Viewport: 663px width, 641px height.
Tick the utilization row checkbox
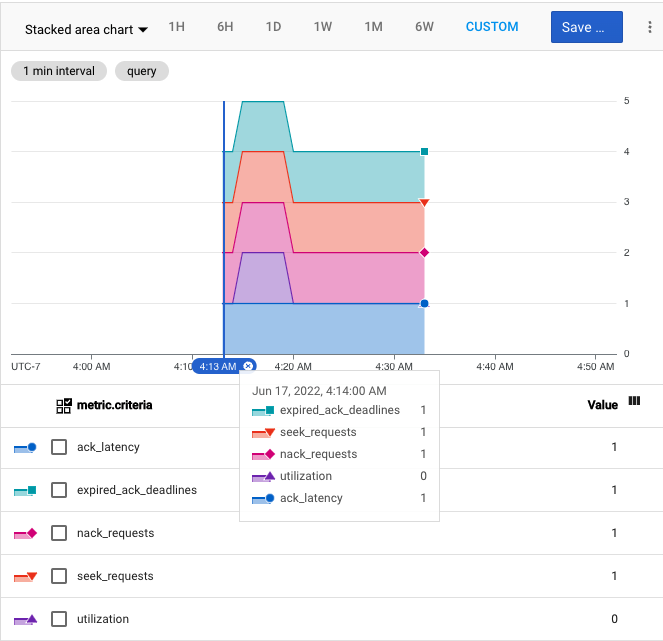[x=59, y=619]
